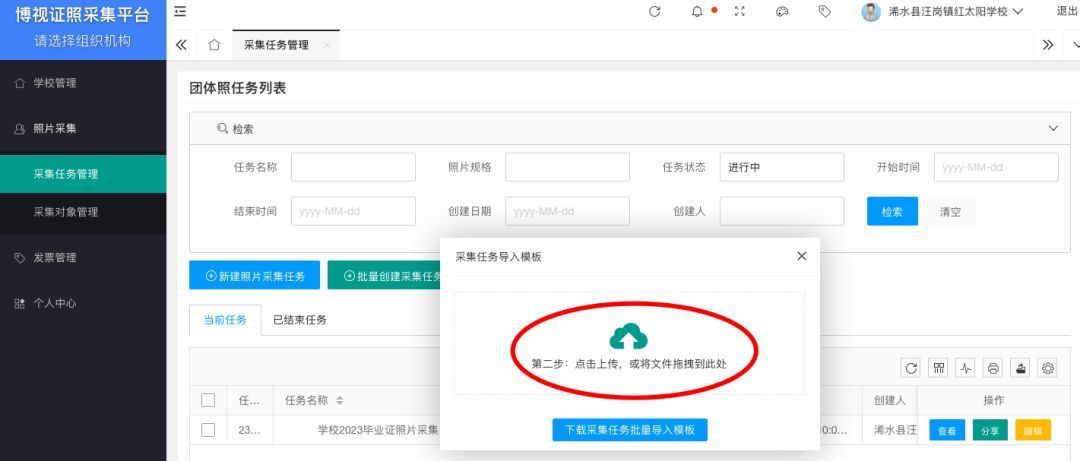
Task: Refresh the task table with toolbar icon
Action: click(911, 368)
